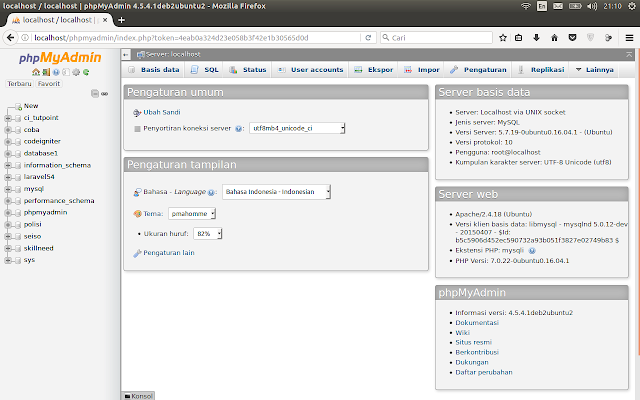
Task: Click the database icon next to laravel54
Action: tap(18, 177)
